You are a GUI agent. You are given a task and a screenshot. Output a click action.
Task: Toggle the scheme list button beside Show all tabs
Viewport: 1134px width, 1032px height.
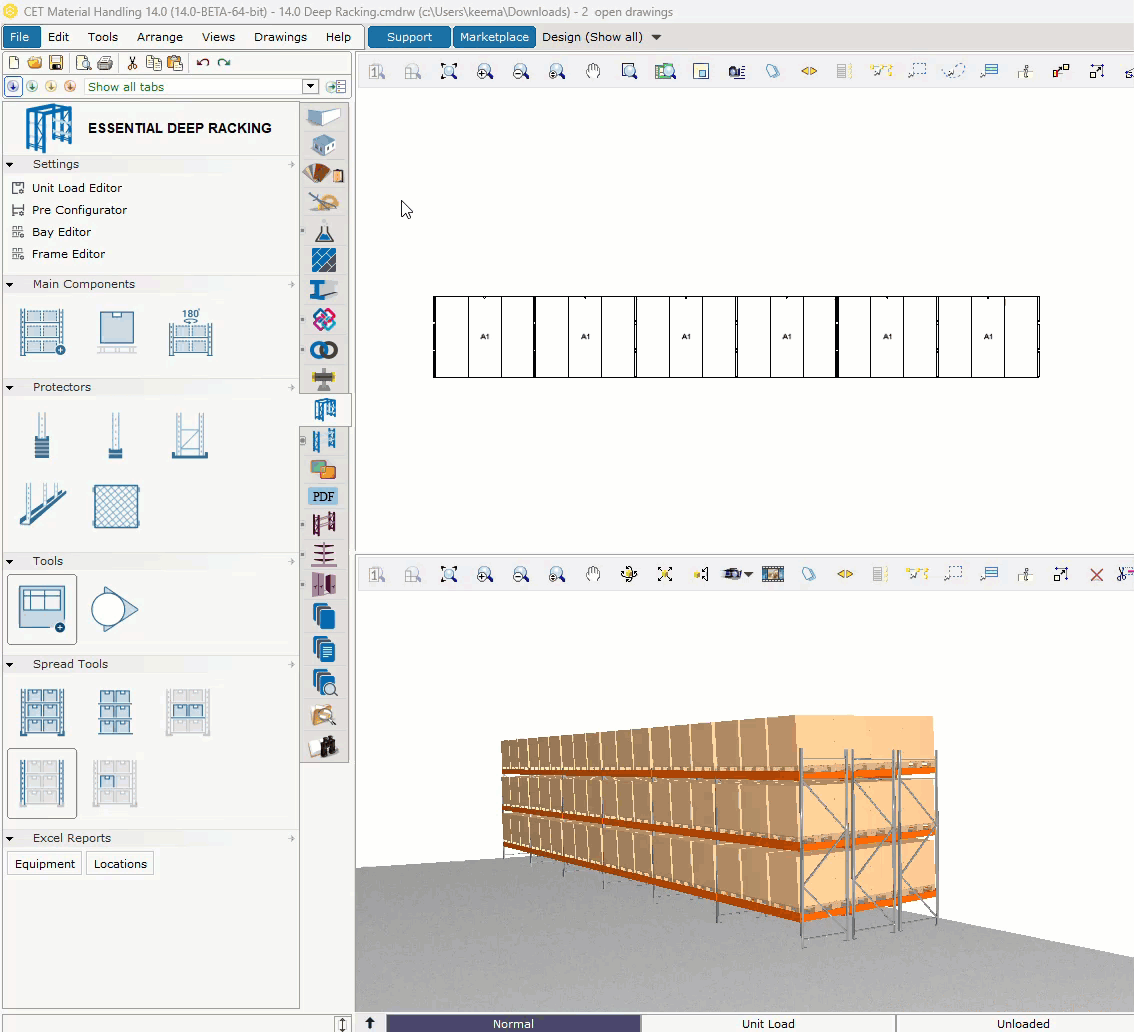(336, 87)
